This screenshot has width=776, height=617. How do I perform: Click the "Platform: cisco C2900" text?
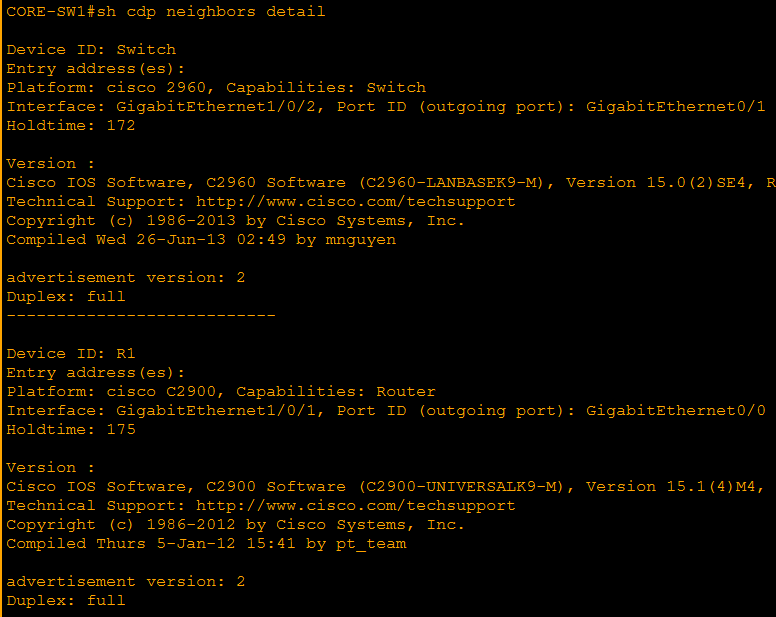111,391
